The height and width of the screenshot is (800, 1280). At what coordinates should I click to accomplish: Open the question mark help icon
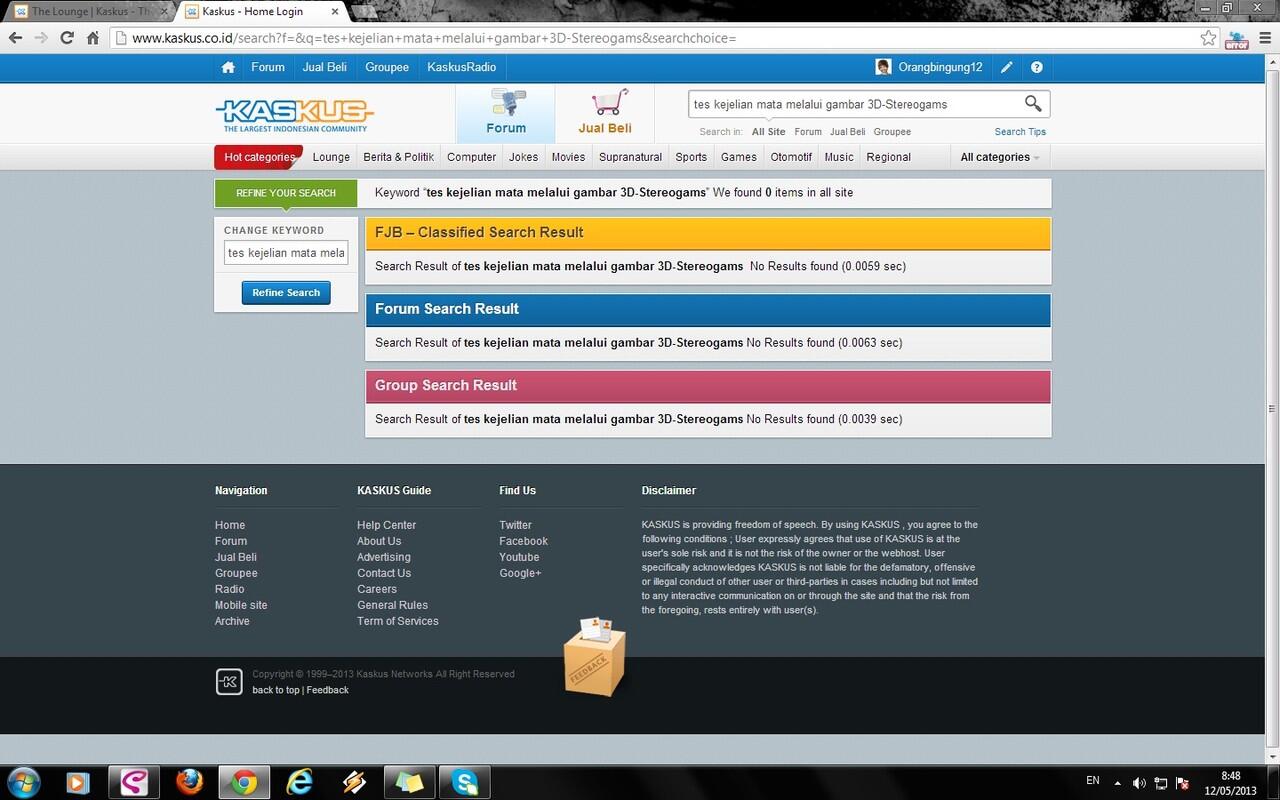click(x=1037, y=68)
